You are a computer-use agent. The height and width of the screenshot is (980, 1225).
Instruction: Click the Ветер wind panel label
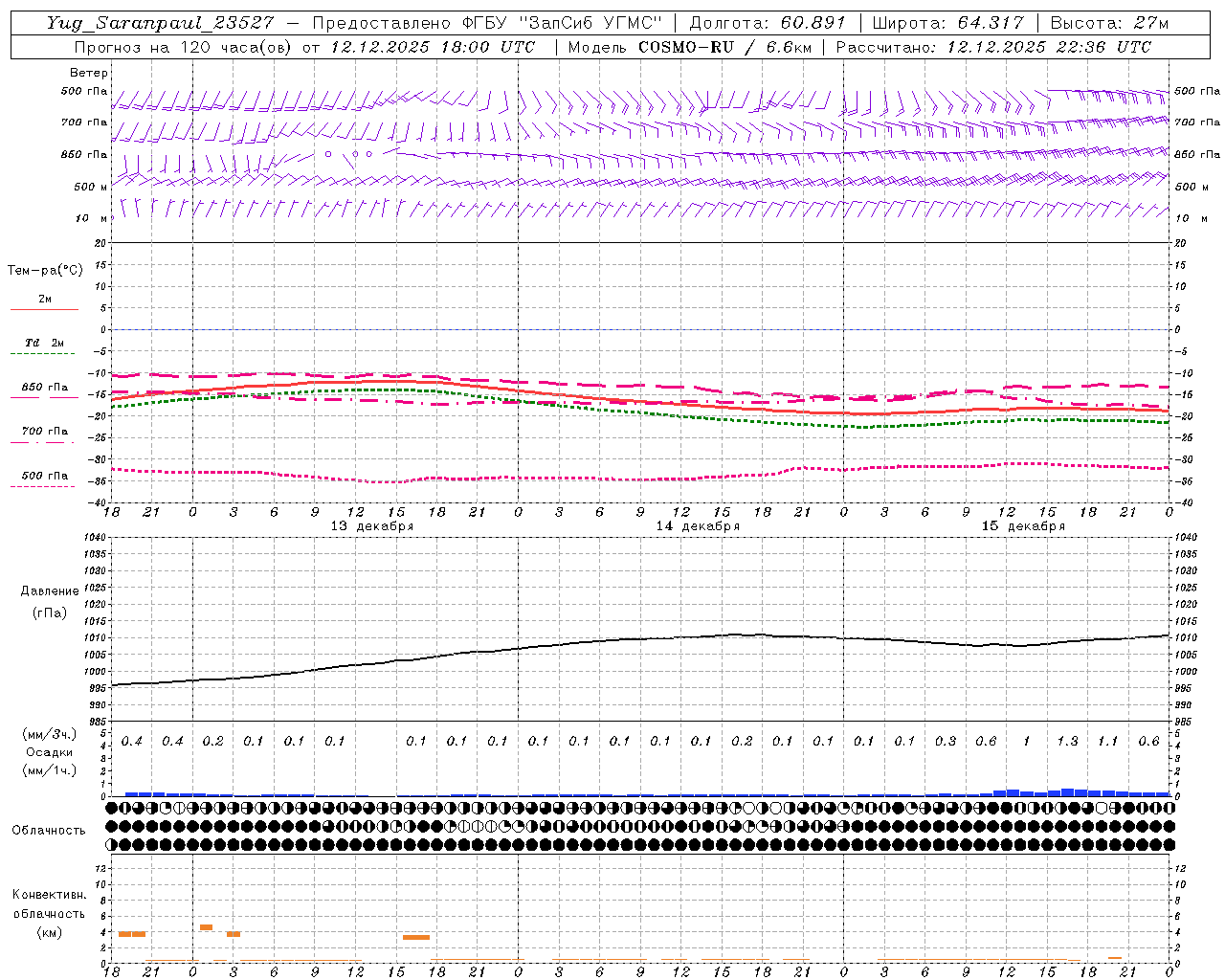89,73
